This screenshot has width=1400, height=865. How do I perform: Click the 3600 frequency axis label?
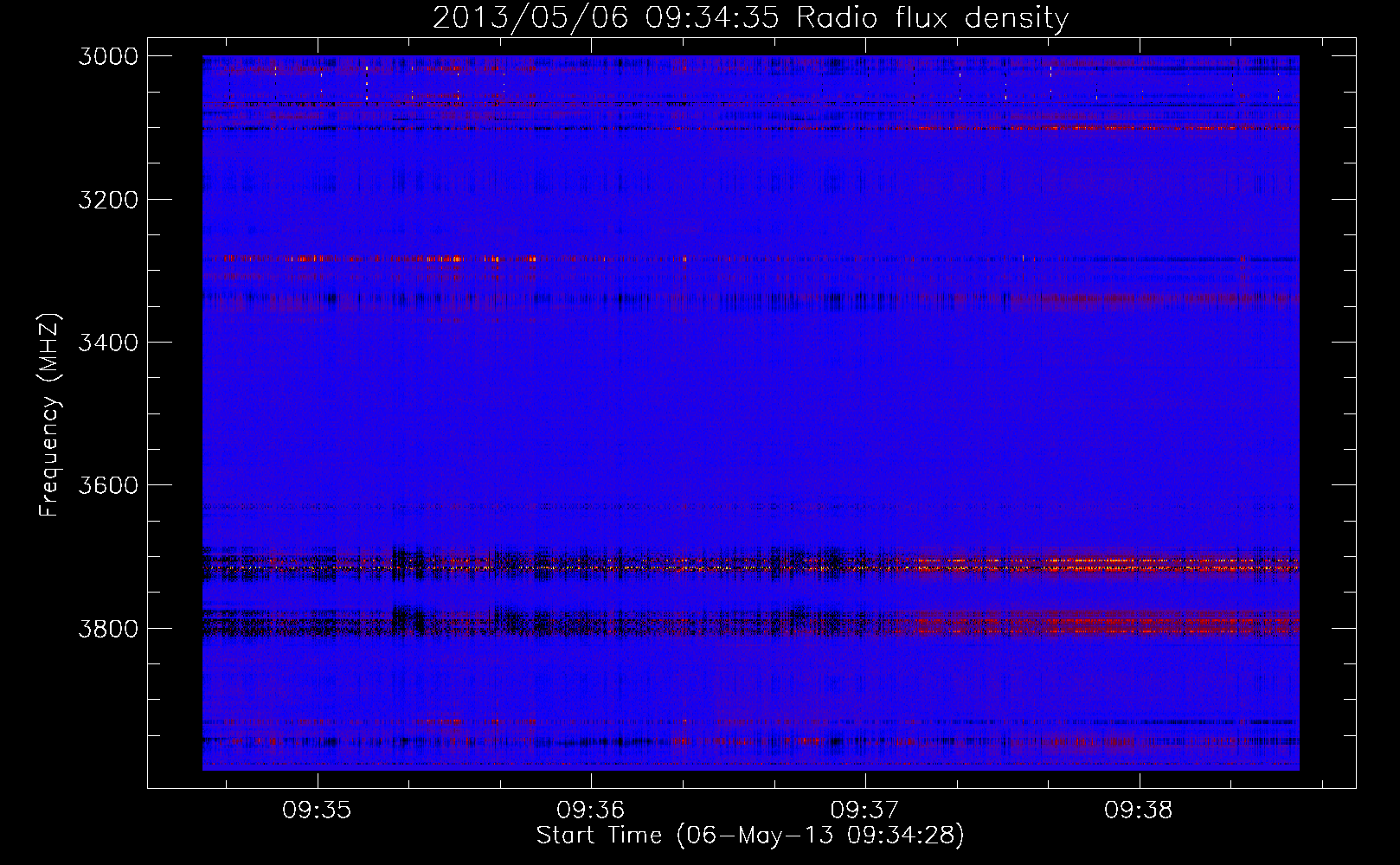click(x=108, y=485)
